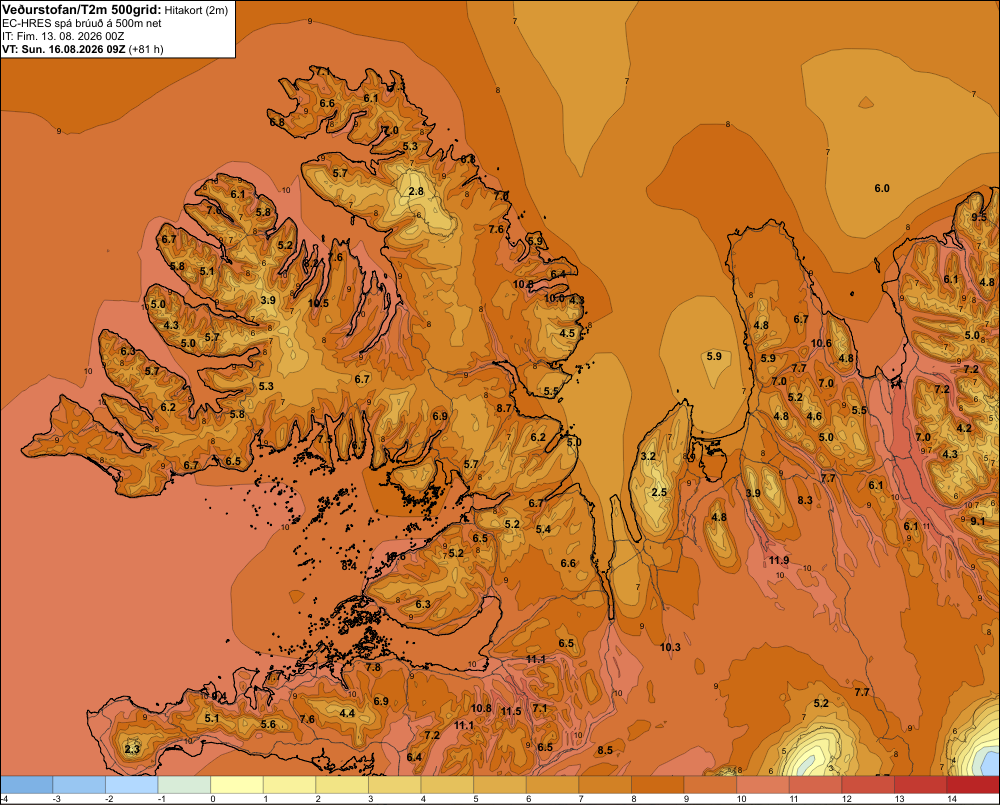Image resolution: width=1000 pixels, height=805 pixels.
Task: Click the 8.4 temperature value
Action: (x=348, y=566)
